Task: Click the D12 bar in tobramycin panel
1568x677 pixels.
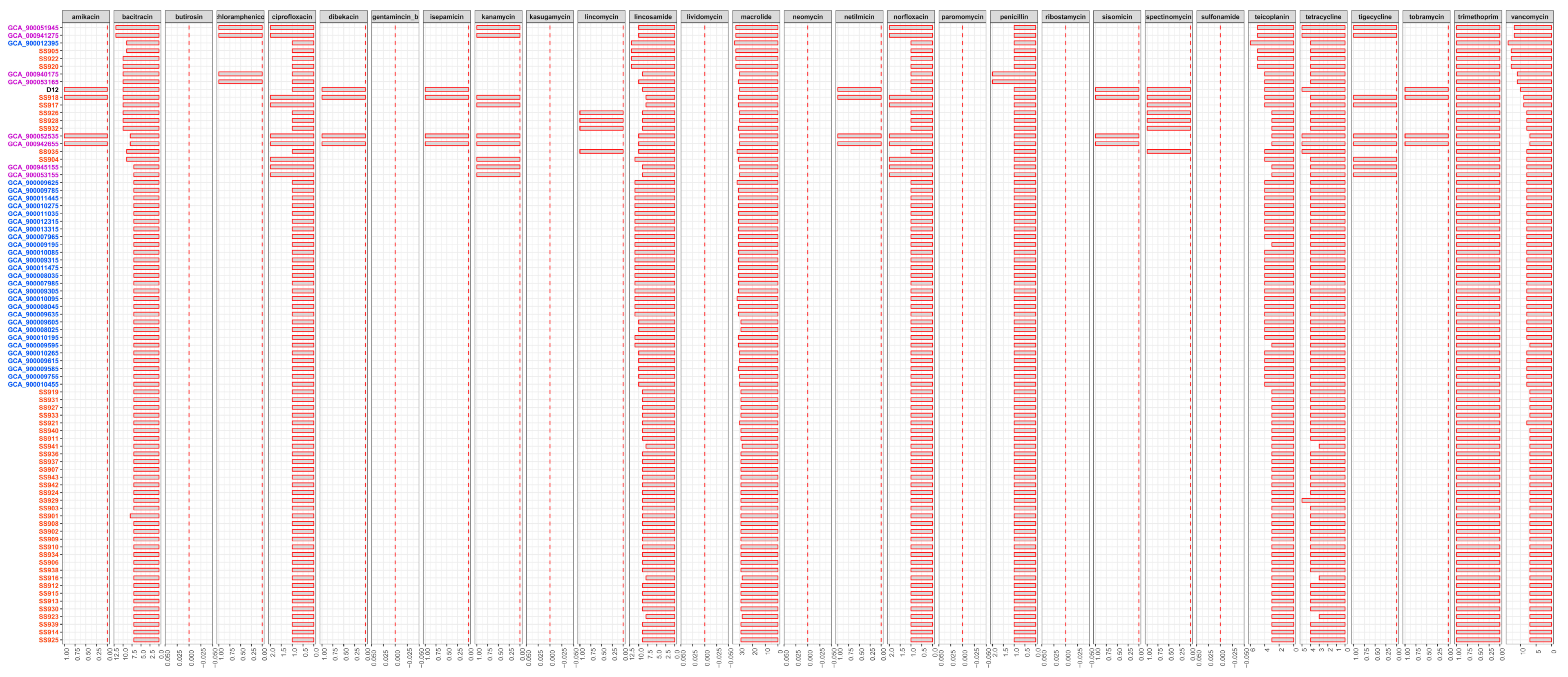Action: (1426, 90)
